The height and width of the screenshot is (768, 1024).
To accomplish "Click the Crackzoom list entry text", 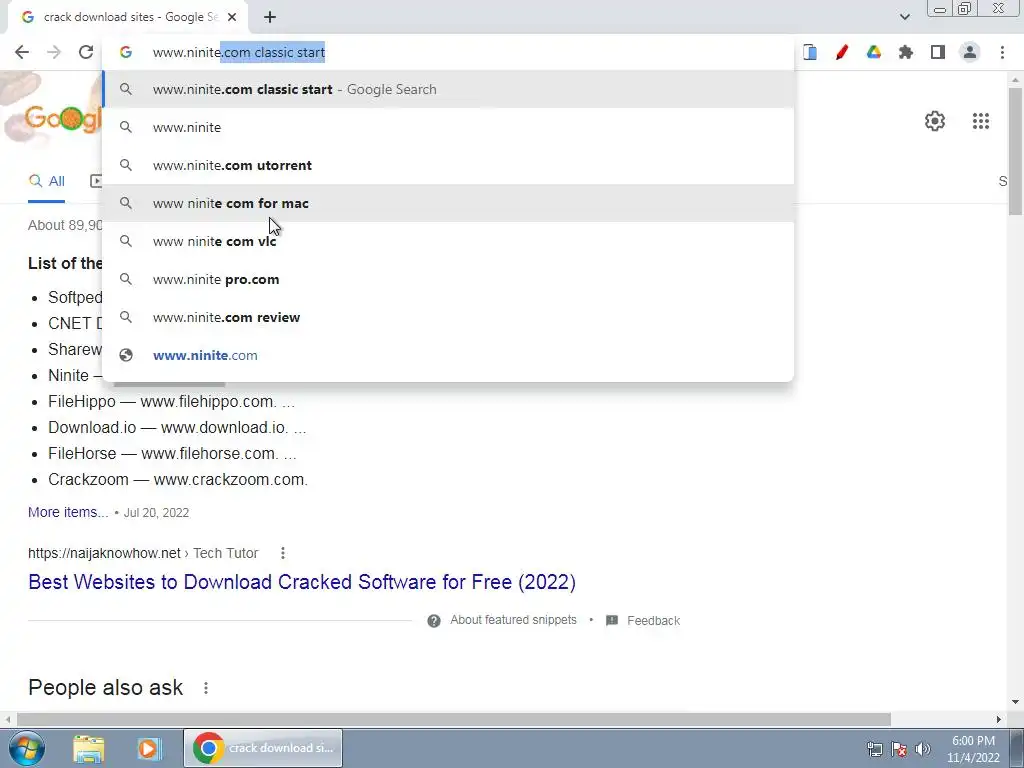I will coord(178,480).
